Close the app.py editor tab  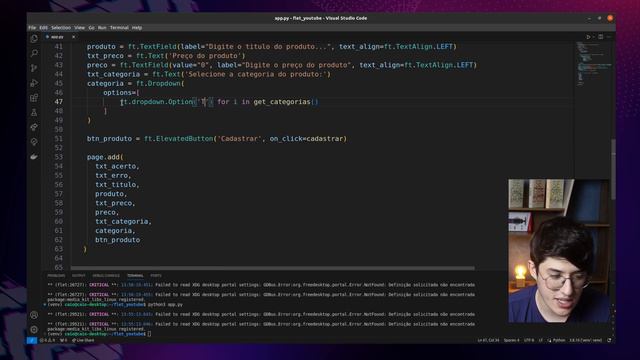point(73,37)
